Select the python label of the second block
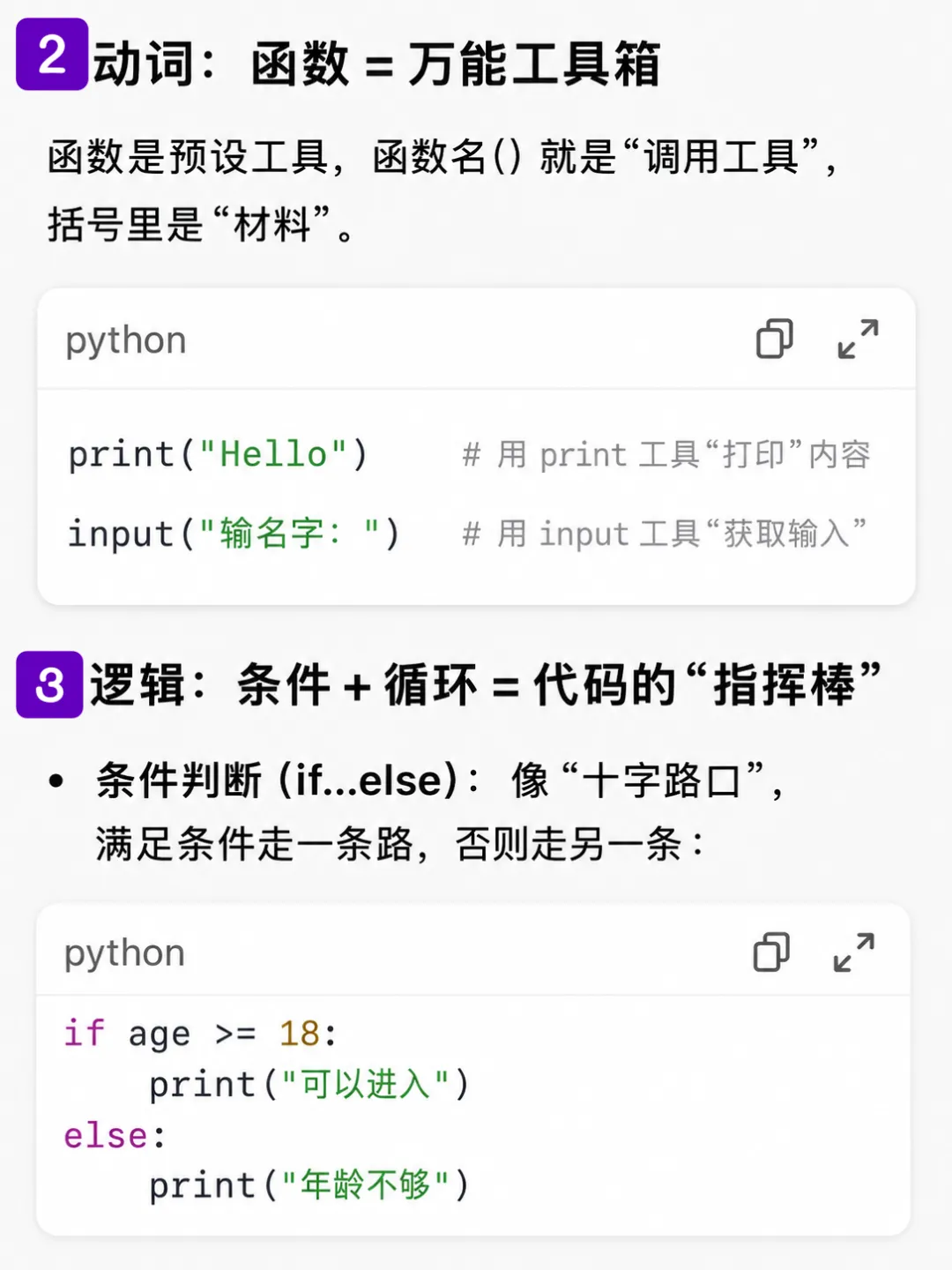 (124, 953)
